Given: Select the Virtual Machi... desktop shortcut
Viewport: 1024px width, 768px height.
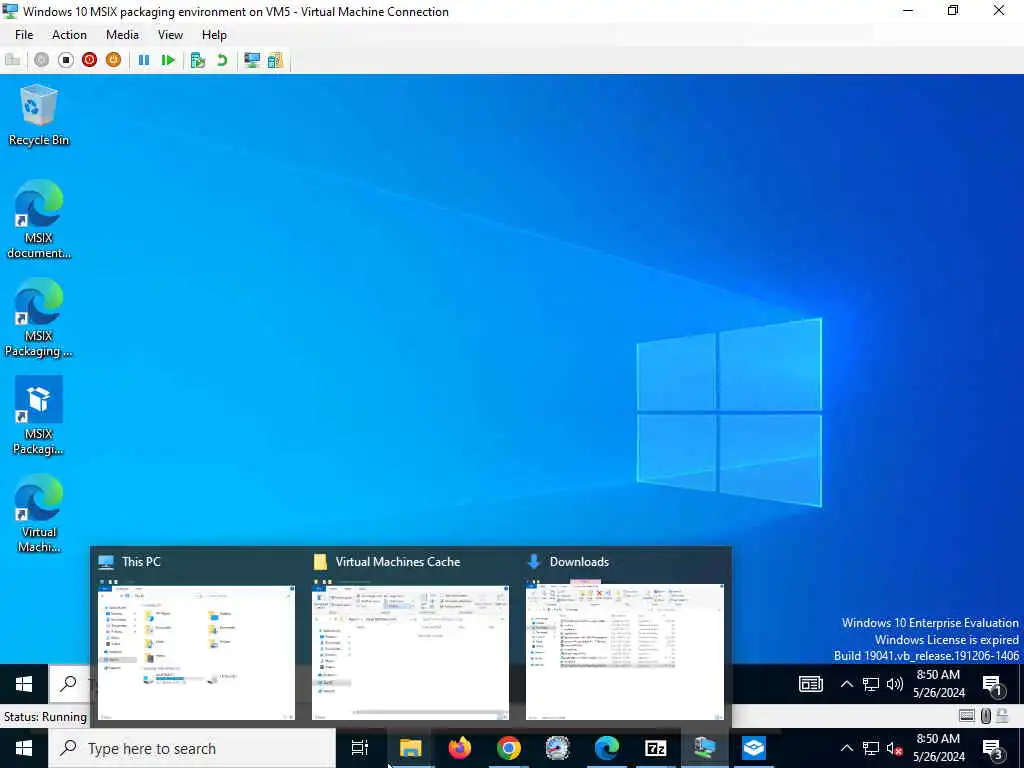Looking at the screenshot, I should pos(39,513).
